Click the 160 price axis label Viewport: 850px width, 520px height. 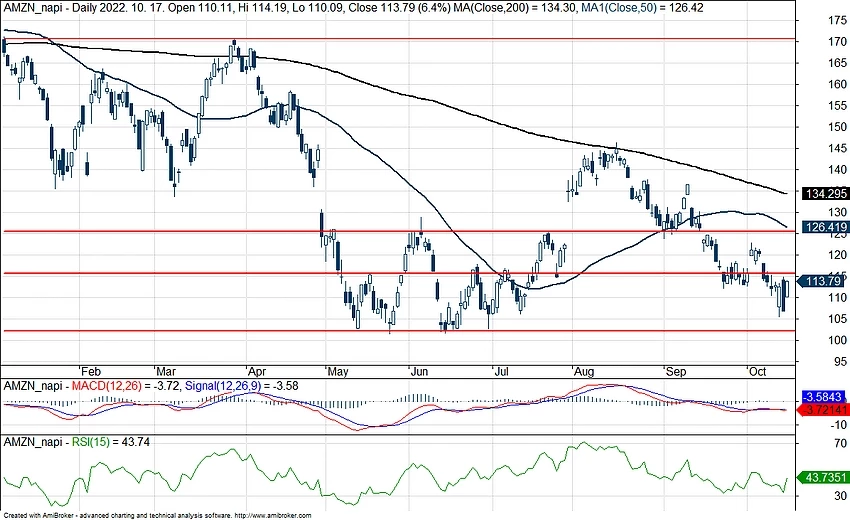pos(838,85)
